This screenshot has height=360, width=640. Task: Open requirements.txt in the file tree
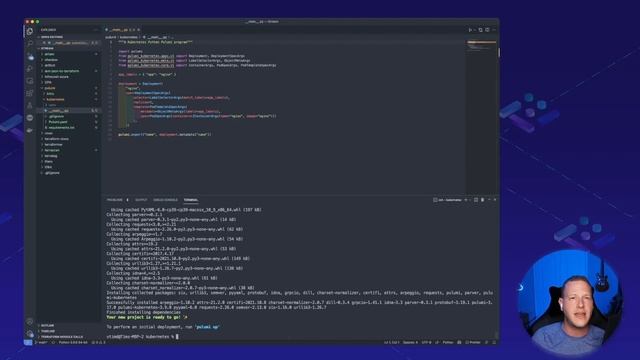[62, 128]
